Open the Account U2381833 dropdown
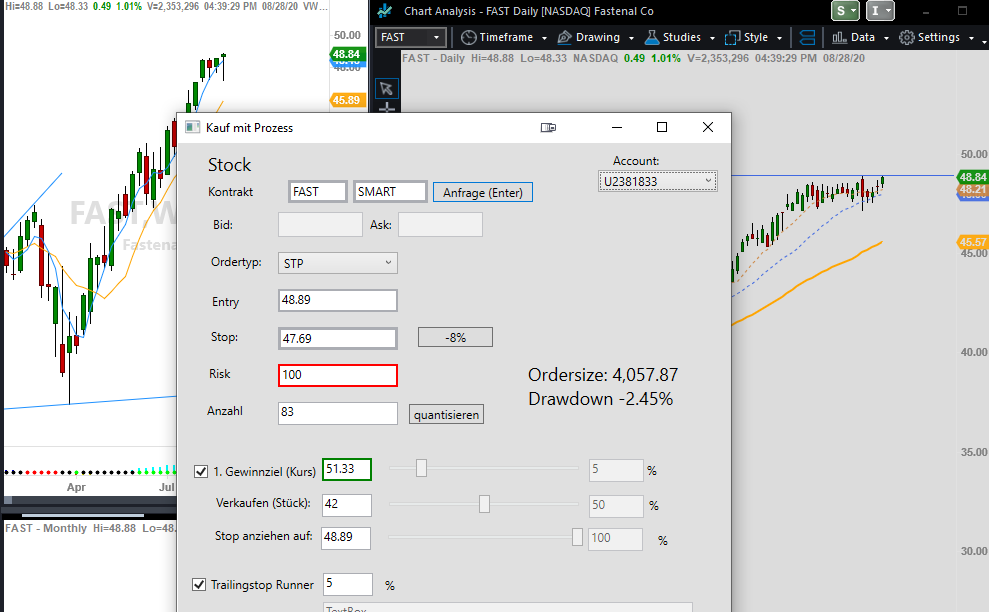Screen dimensions: 989x612 pos(657,181)
